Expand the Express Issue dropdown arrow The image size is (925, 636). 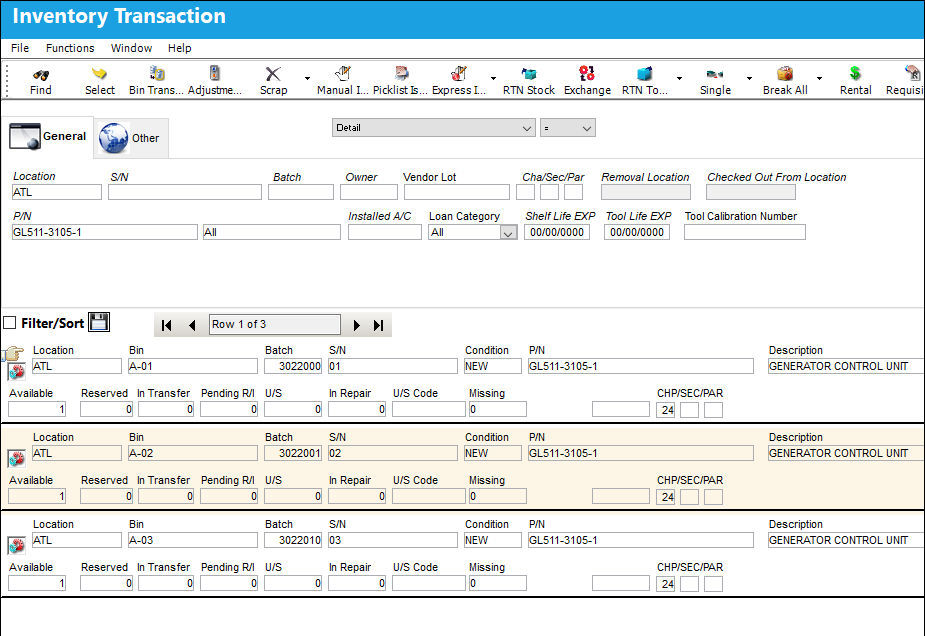point(493,78)
